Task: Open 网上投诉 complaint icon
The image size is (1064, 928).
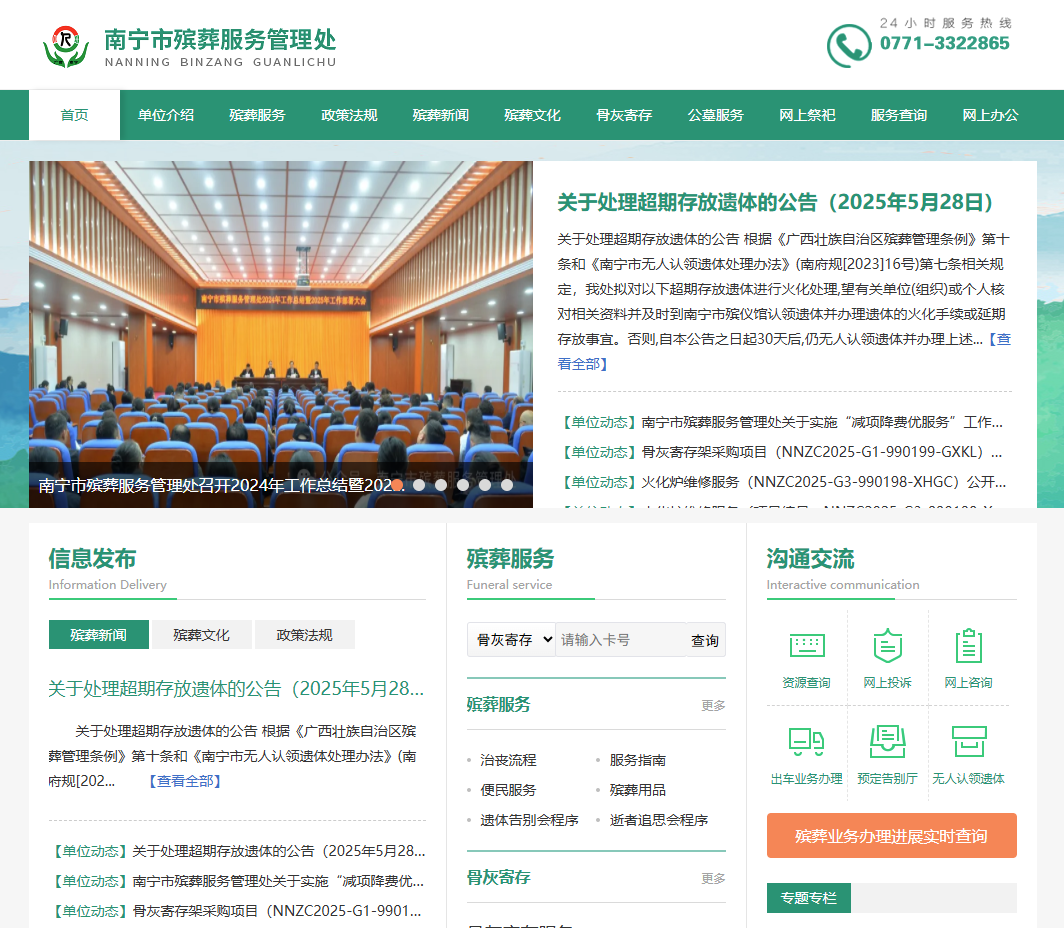Action: click(x=888, y=646)
